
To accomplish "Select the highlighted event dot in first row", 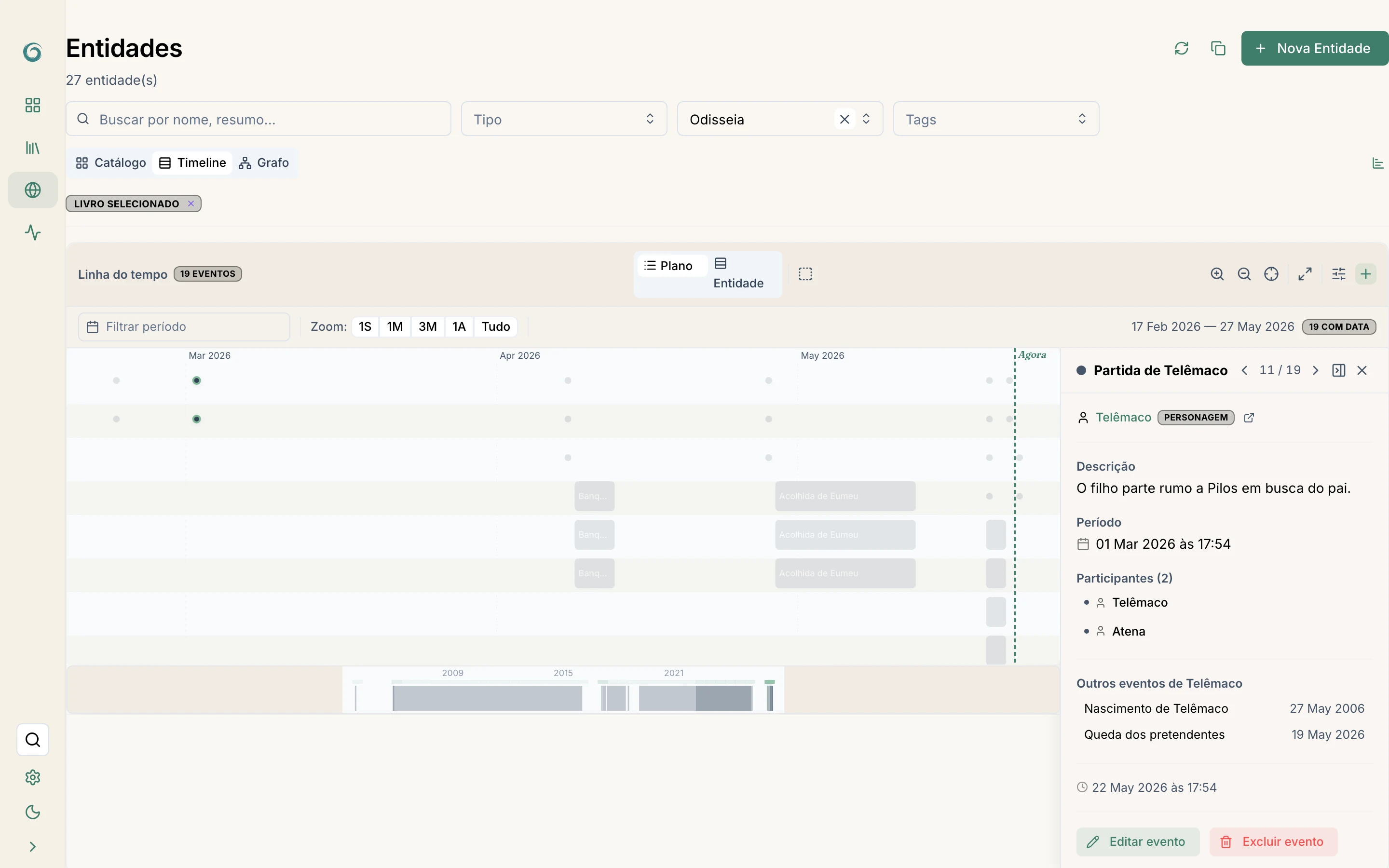I will [x=196, y=380].
